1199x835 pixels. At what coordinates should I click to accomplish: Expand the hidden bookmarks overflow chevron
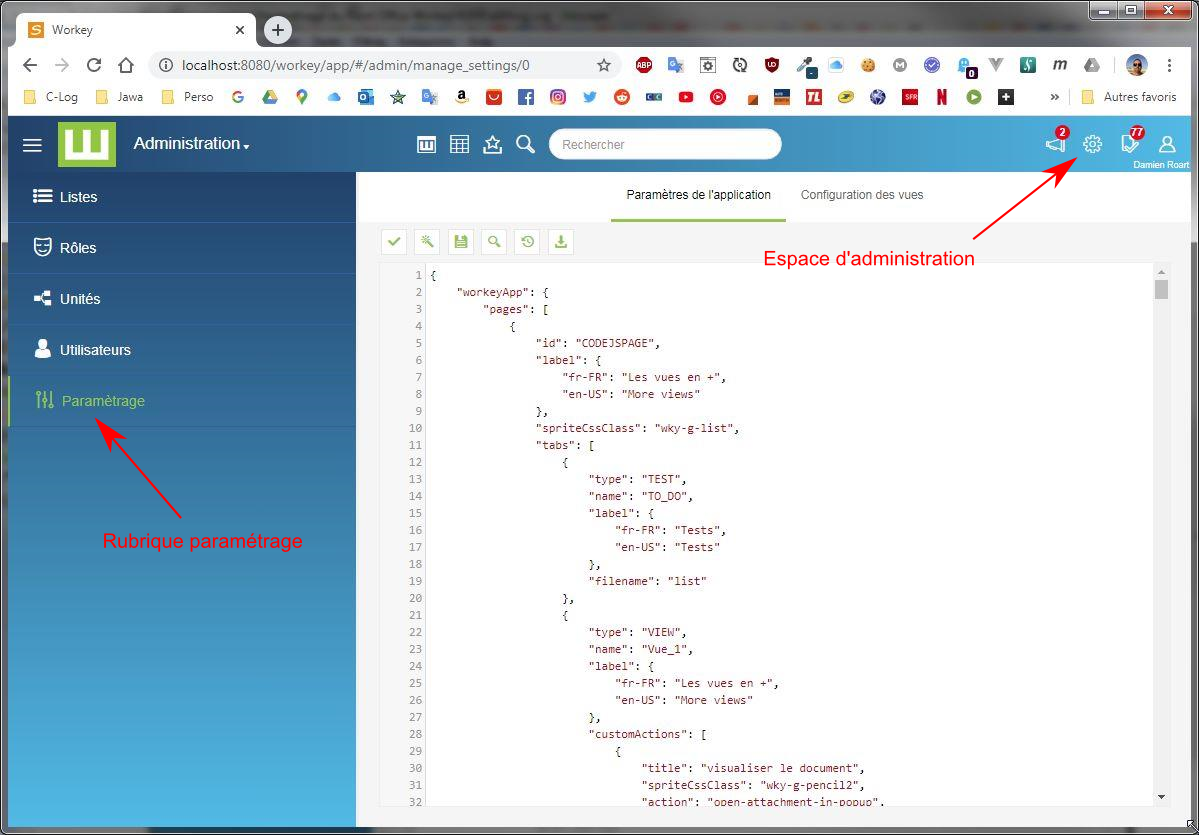1054,97
